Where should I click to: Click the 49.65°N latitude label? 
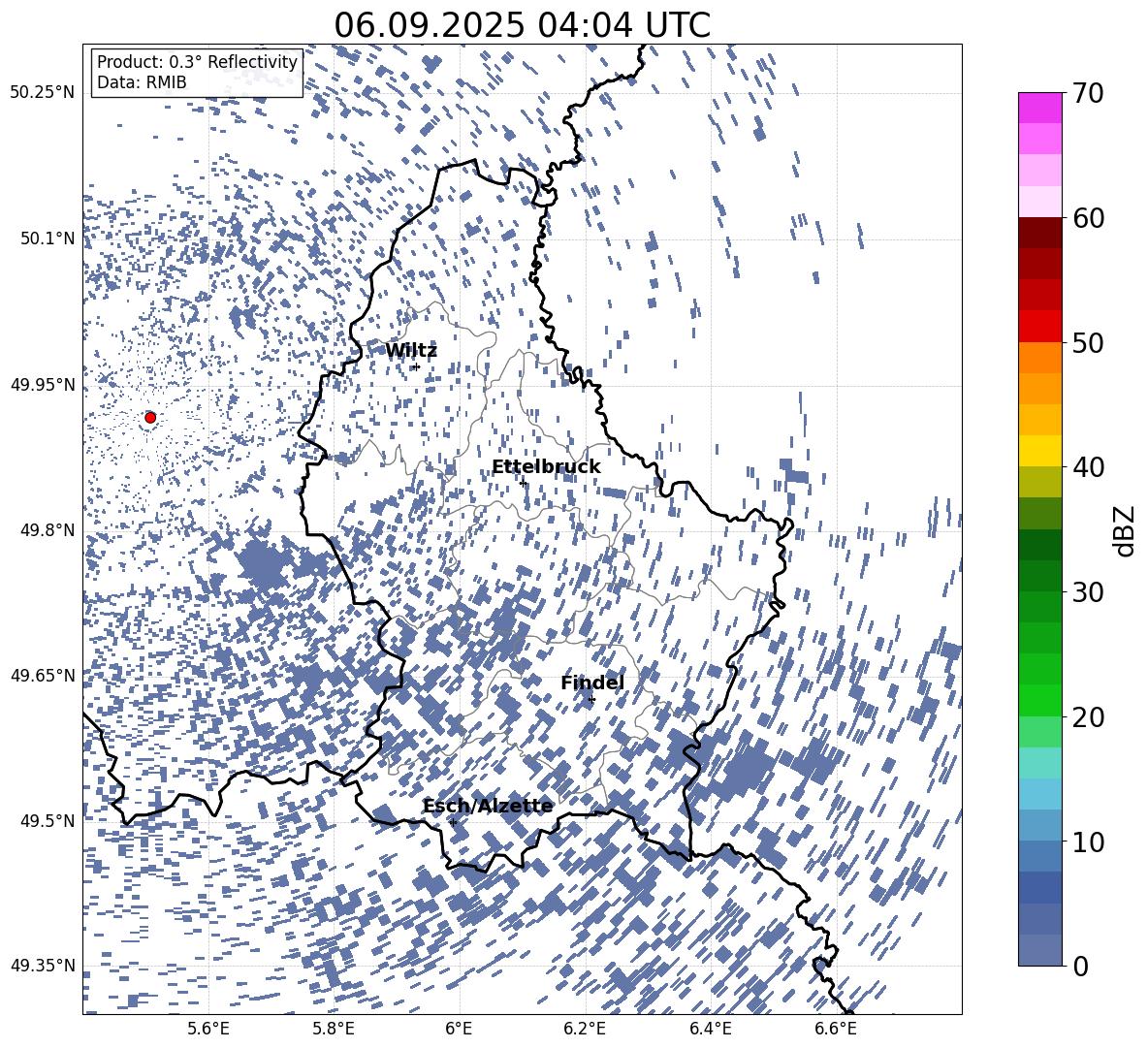(43, 675)
